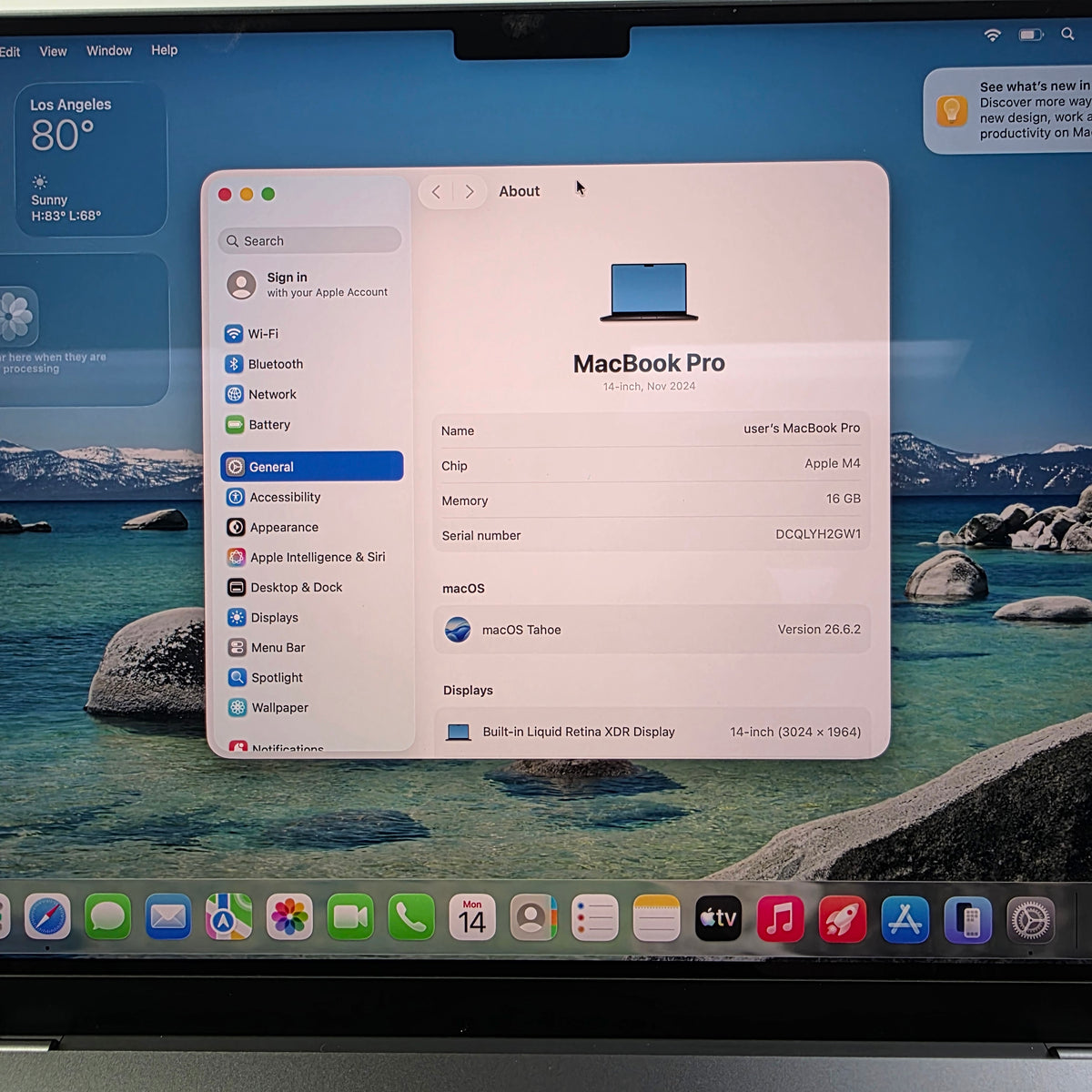Open System Settings from the Dock
Image resolution: width=1092 pixels, height=1092 pixels.
(x=1030, y=920)
